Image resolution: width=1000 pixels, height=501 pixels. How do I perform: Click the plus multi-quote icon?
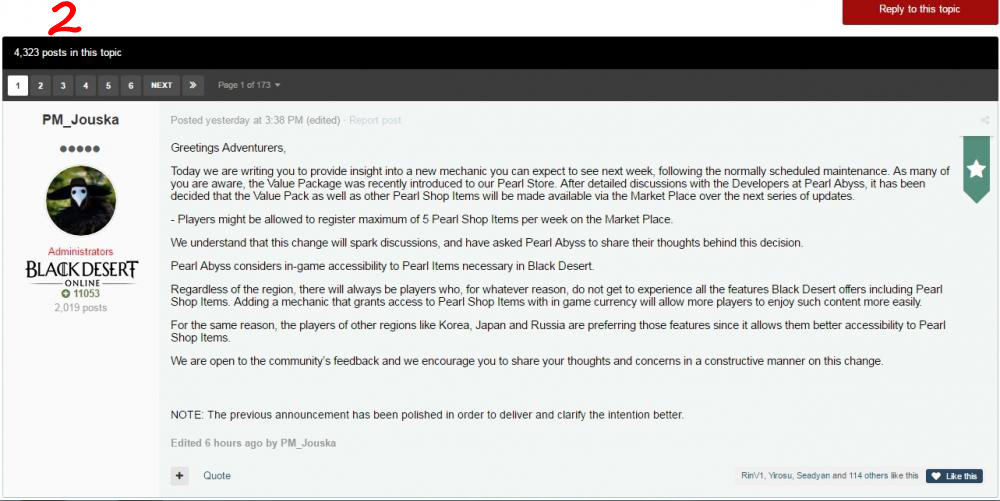[179, 476]
